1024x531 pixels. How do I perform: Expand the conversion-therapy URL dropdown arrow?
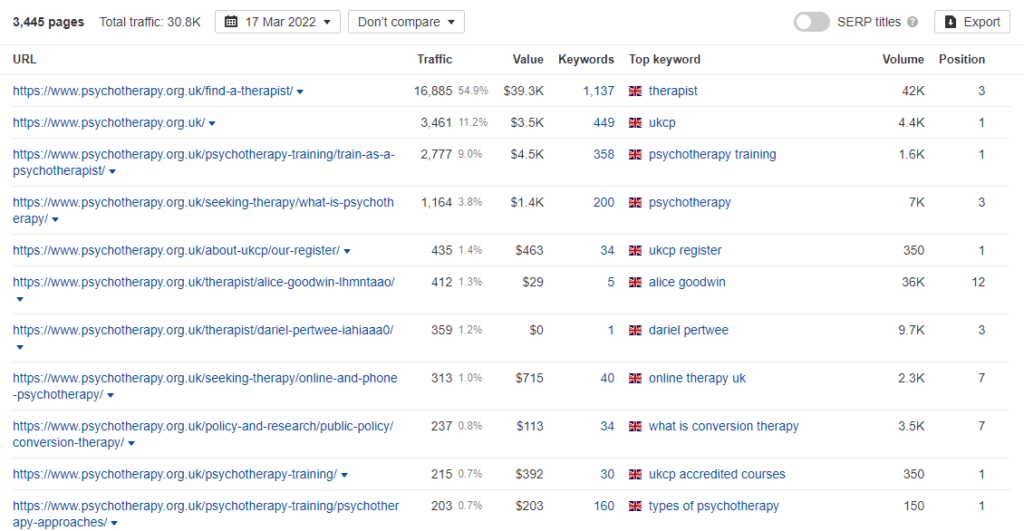click(x=131, y=443)
